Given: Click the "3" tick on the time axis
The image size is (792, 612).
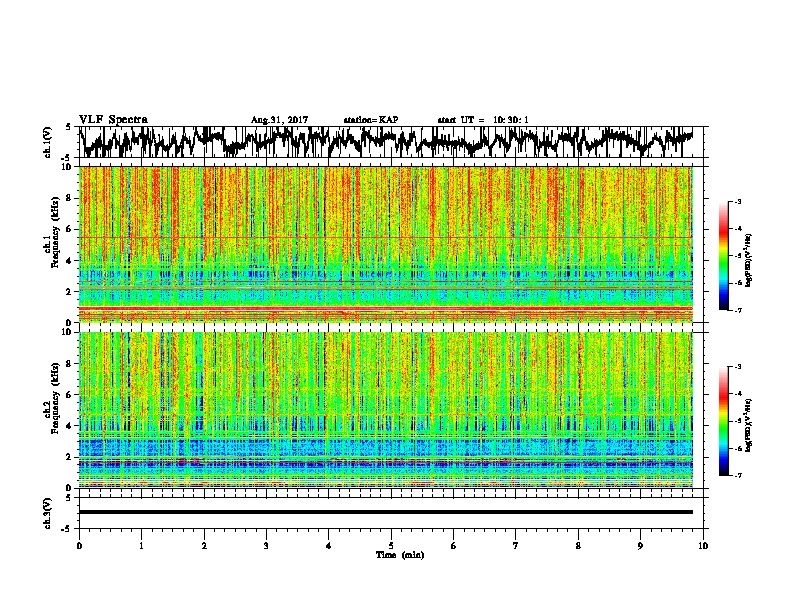Looking at the screenshot, I should tap(266, 546).
